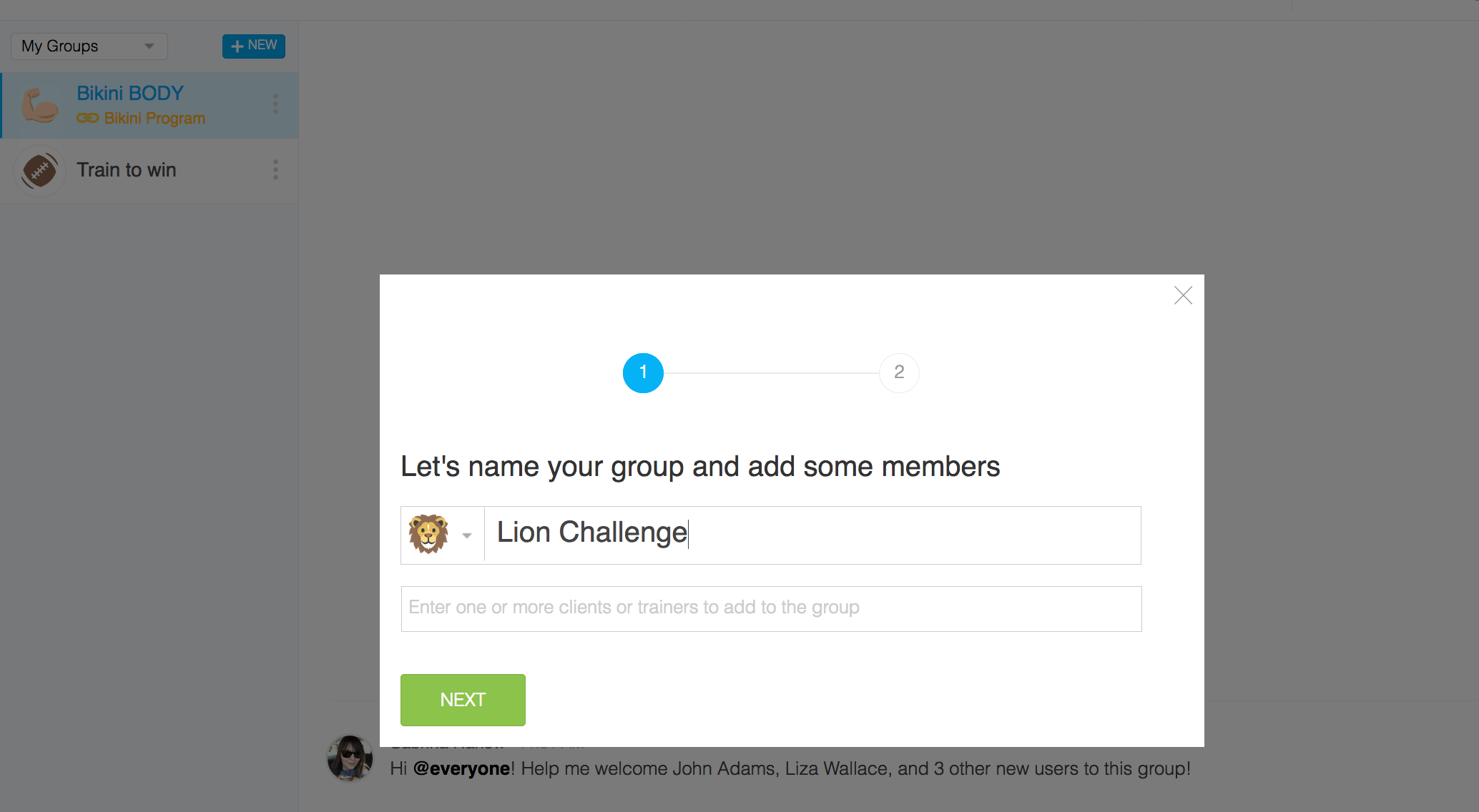Image resolution: width=1479 pixels, height=812 pixels.
Task: Click the NEXT button
Action: click(x=463, y=700)
